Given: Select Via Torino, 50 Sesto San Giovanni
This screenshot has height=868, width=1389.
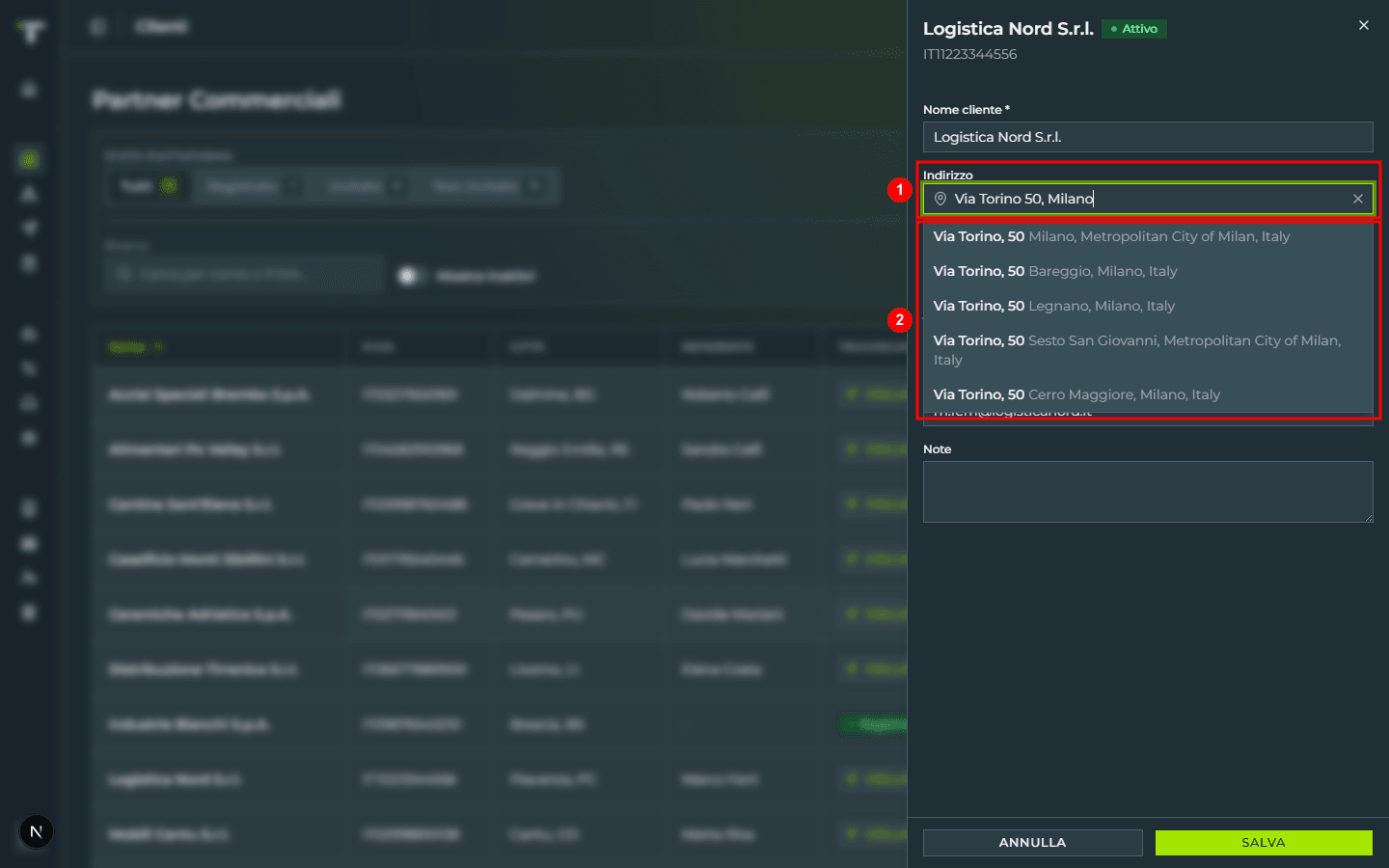Looking at the screenshot, I should pos(1148,350).
